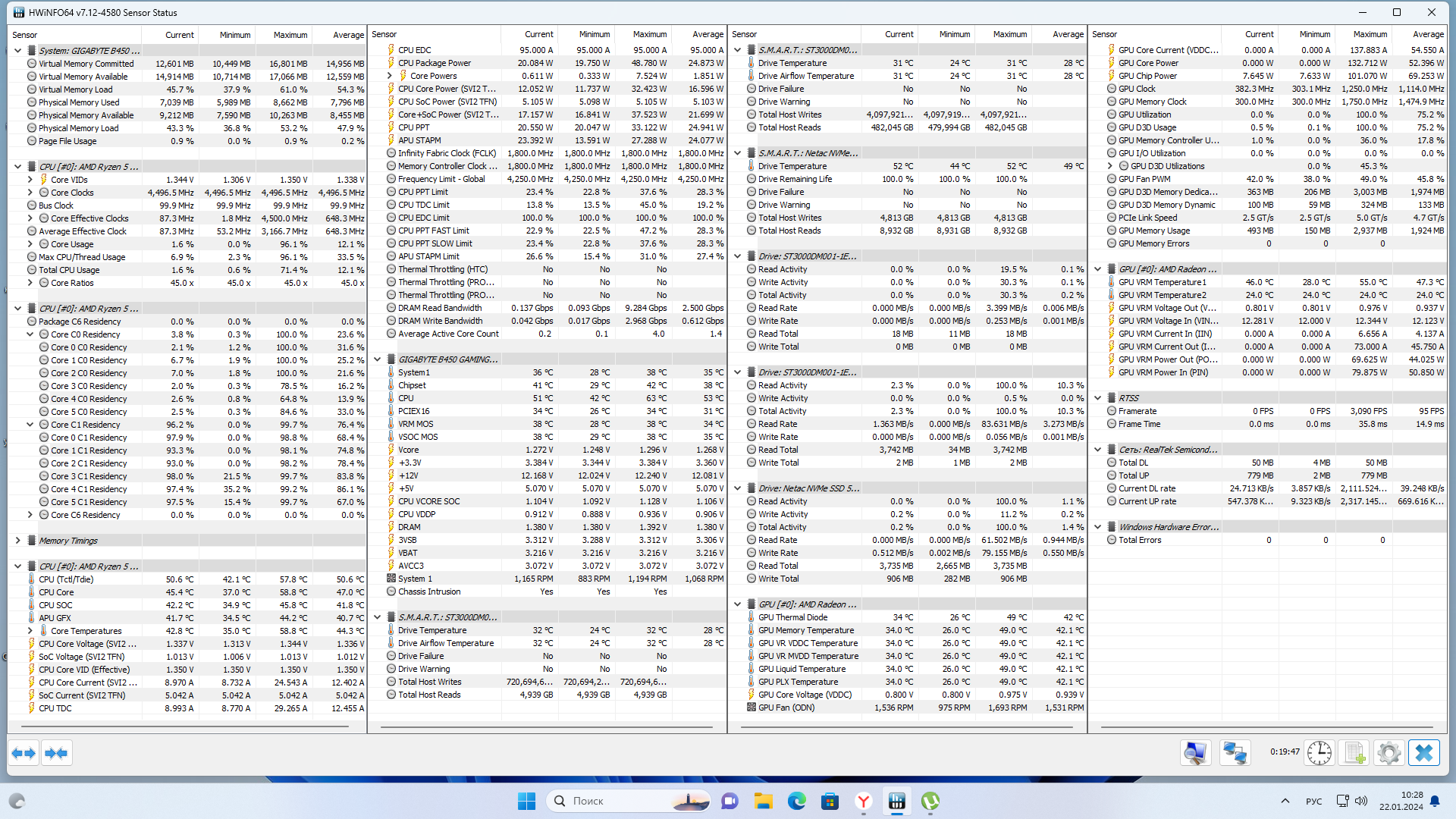Select the GPU Fan PWM row

pyautogui.click(x=1144, y=179)
